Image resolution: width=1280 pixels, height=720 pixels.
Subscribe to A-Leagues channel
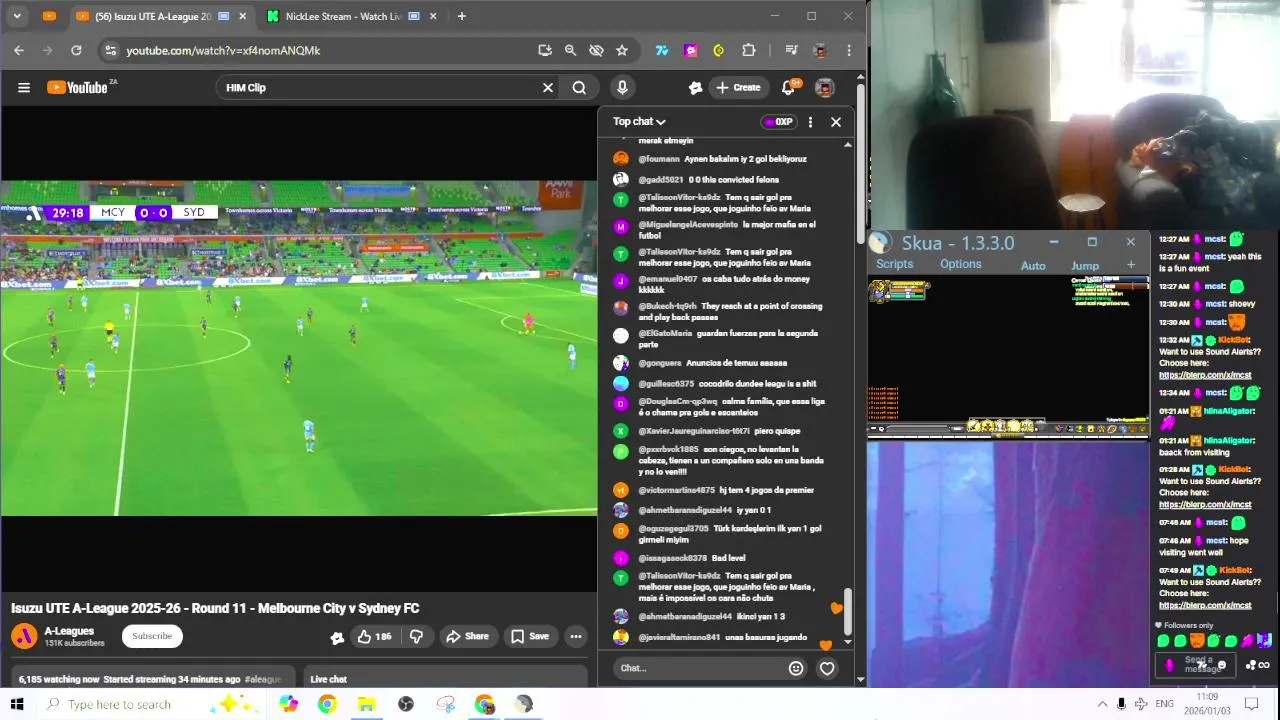click(152, 636)
